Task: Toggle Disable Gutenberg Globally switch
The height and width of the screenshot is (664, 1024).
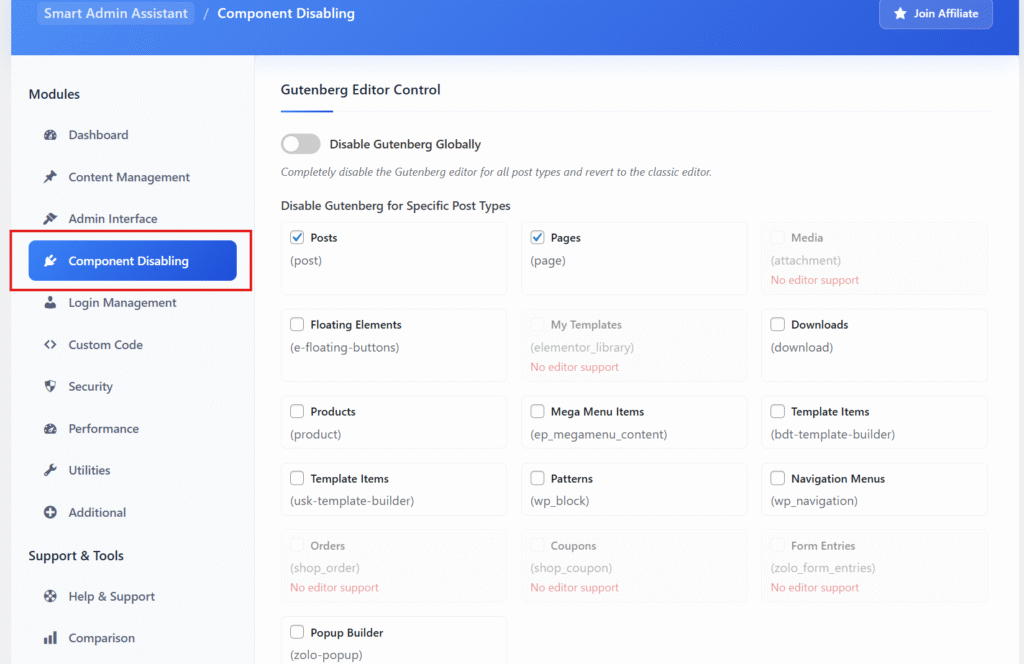Action: click(300, 144)
